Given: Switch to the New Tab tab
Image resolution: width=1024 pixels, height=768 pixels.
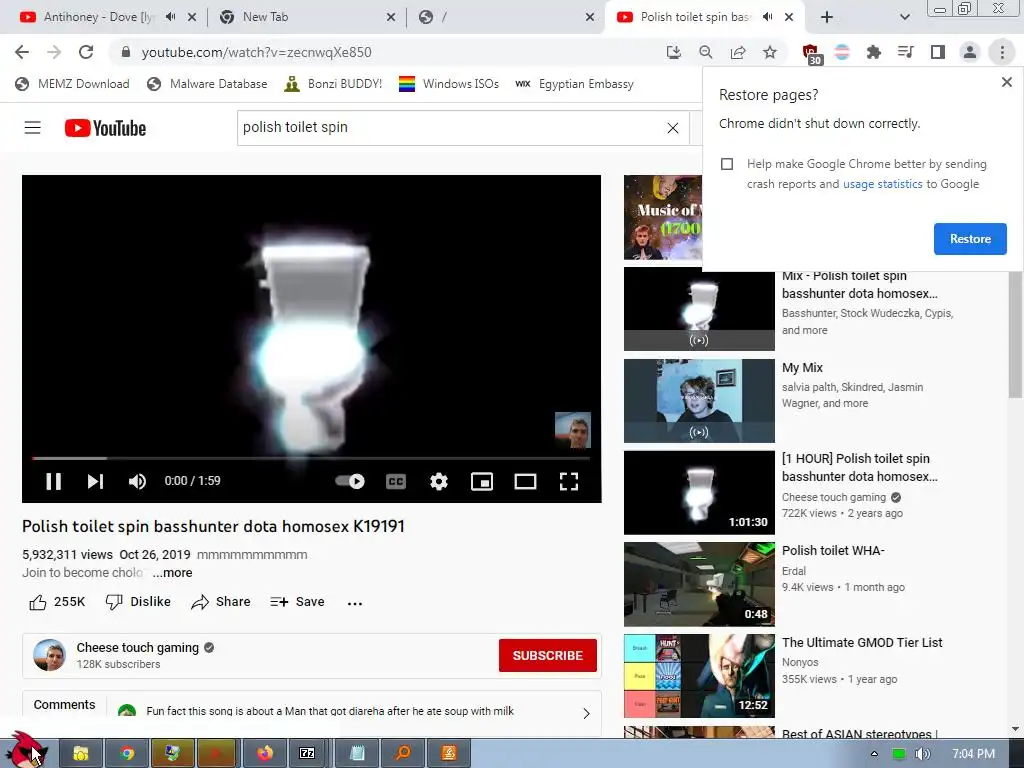Looking at the screenshot, I should [x=265, y=17].
